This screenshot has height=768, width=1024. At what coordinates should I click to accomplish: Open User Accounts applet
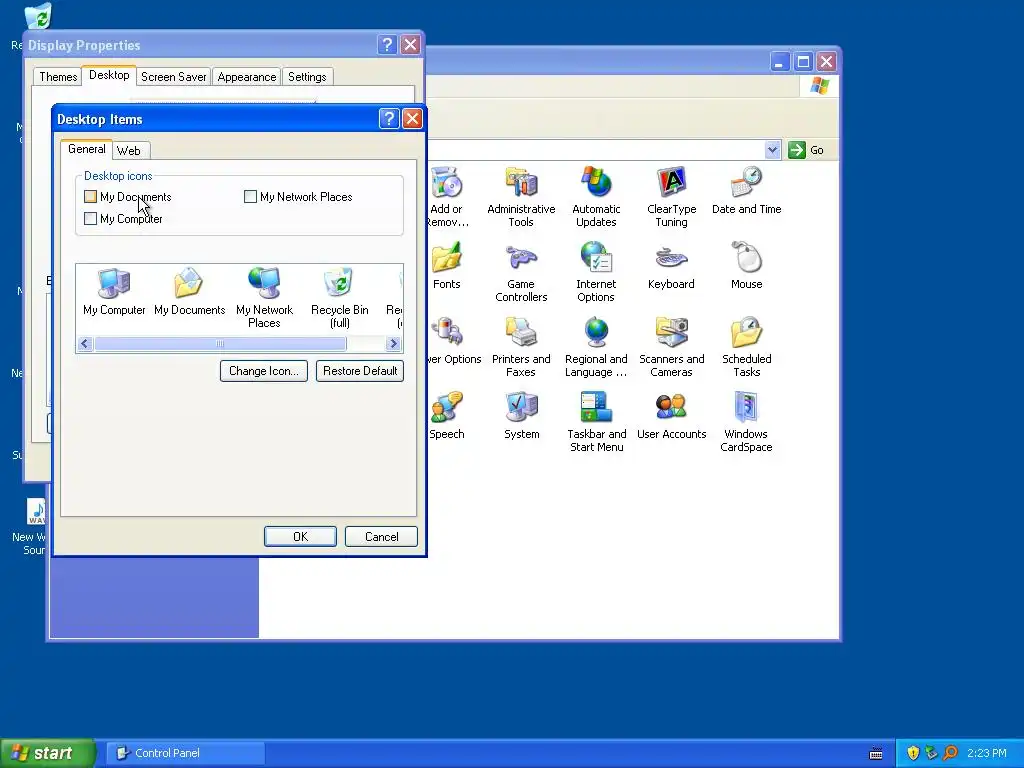coord(671,415)
